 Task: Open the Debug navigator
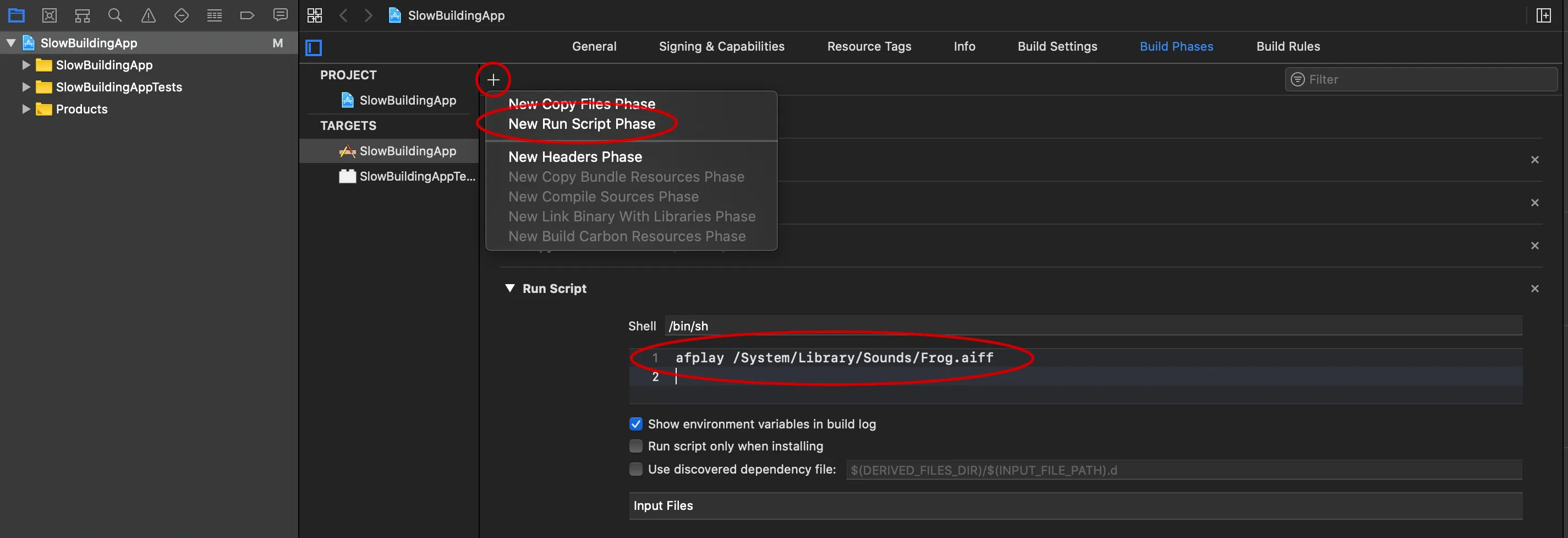214,15
